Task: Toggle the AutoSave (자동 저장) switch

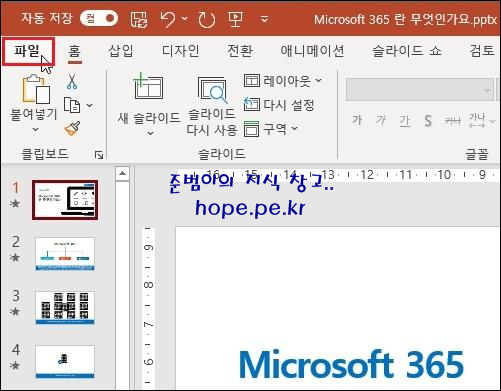Action: click(x=99, y=18)
